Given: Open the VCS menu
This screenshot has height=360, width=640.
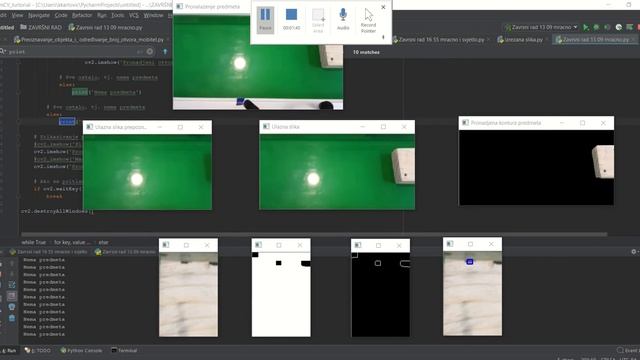Looking at the screenshot, I should [133, 15].
